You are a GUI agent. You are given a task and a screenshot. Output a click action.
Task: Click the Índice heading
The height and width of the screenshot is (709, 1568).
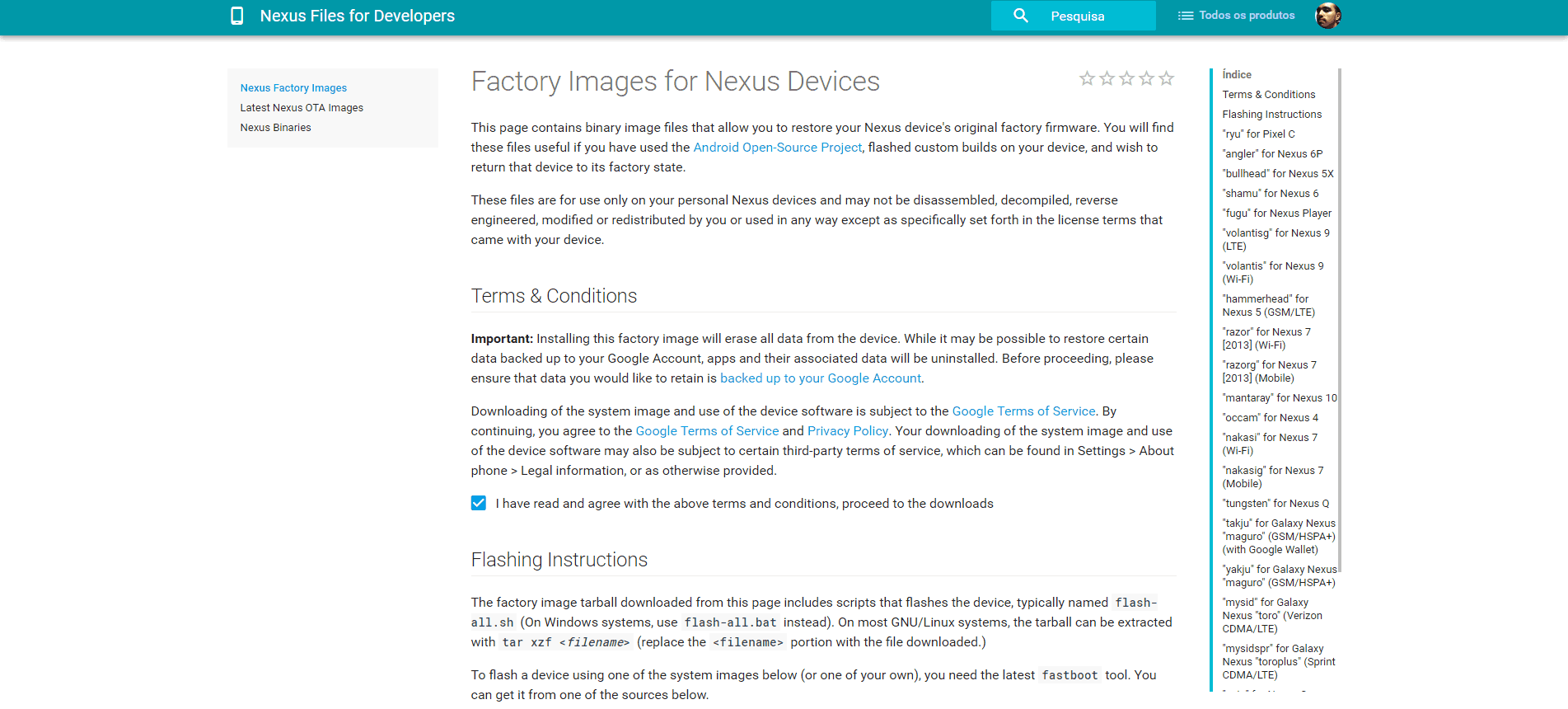coord(1237,75)
